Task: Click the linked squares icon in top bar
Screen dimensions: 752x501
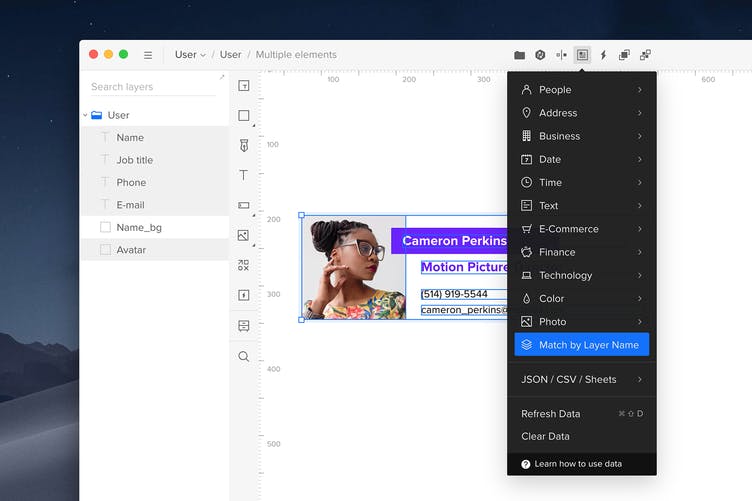Action: [x=646, y=55]
